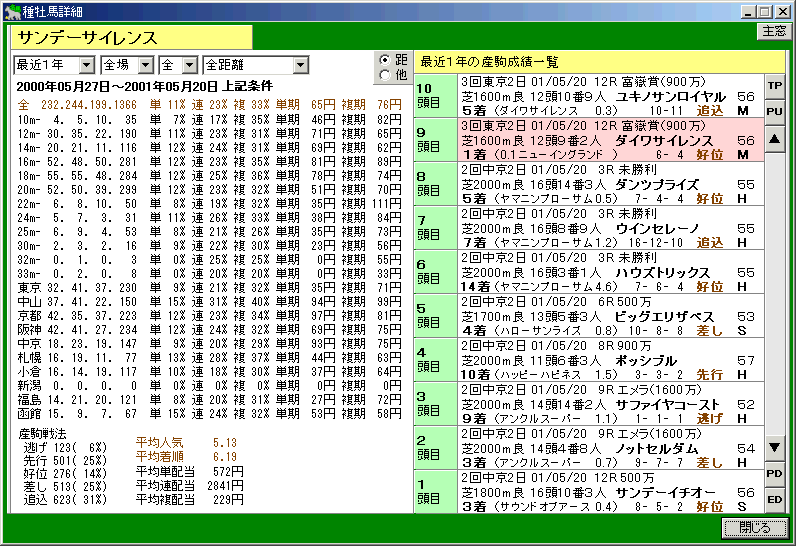Click the PD page-down button
The width and height of the screenshot is (796, 546).
point(774,473)
